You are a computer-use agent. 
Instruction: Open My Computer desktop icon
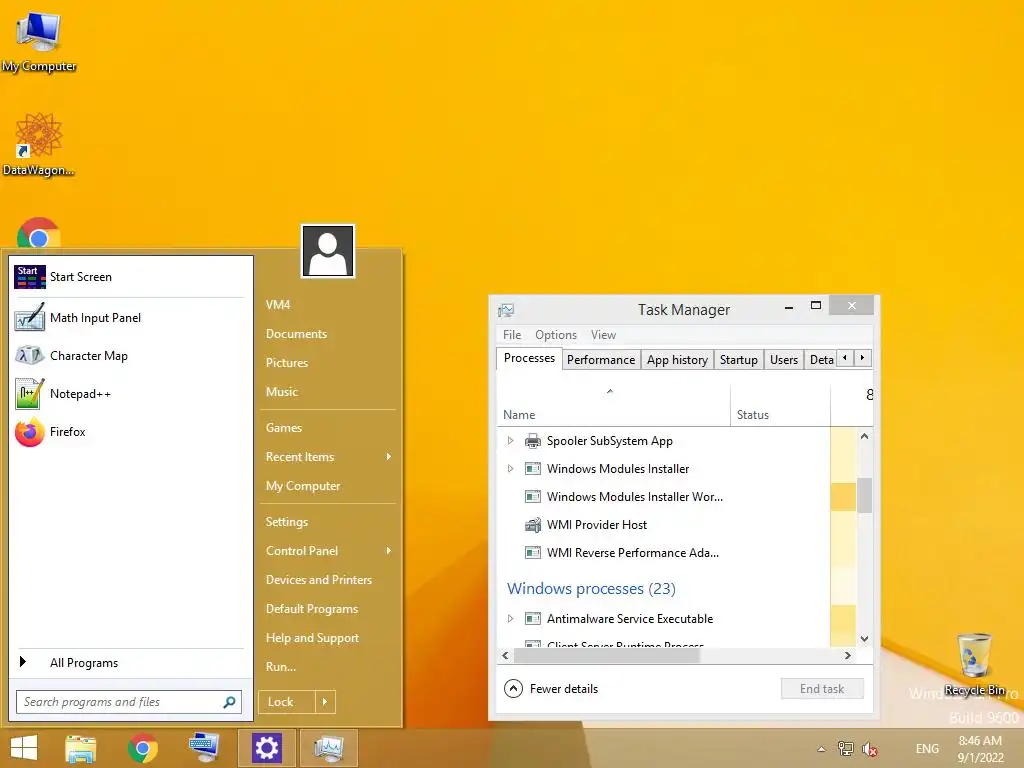[x=39, y=40]
